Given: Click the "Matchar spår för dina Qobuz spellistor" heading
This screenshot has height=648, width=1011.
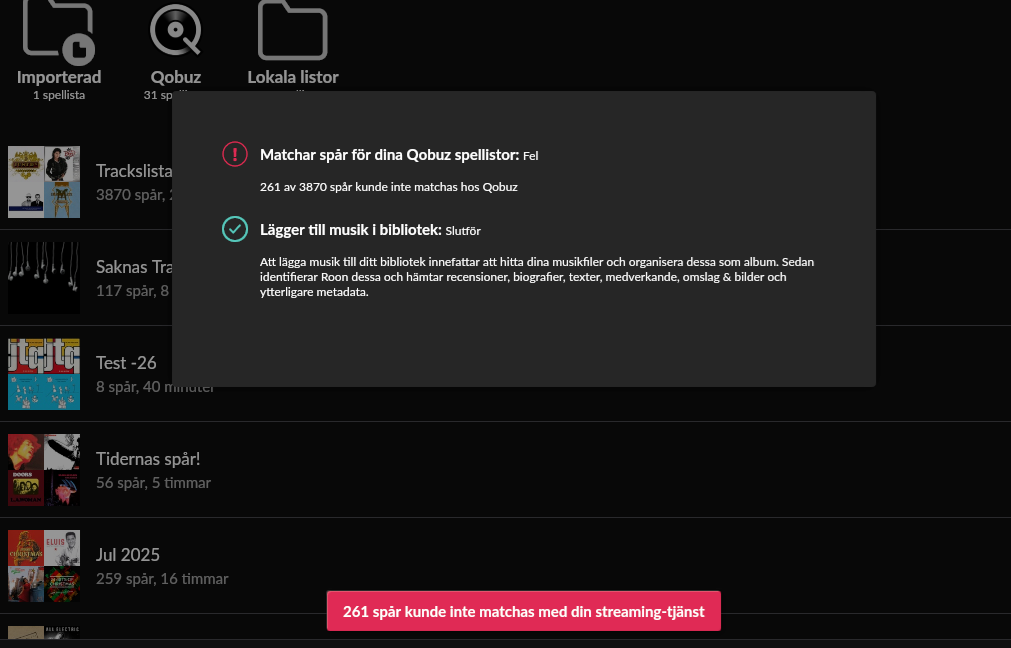Looking at the screenshot, I should [x=389, y=155].
